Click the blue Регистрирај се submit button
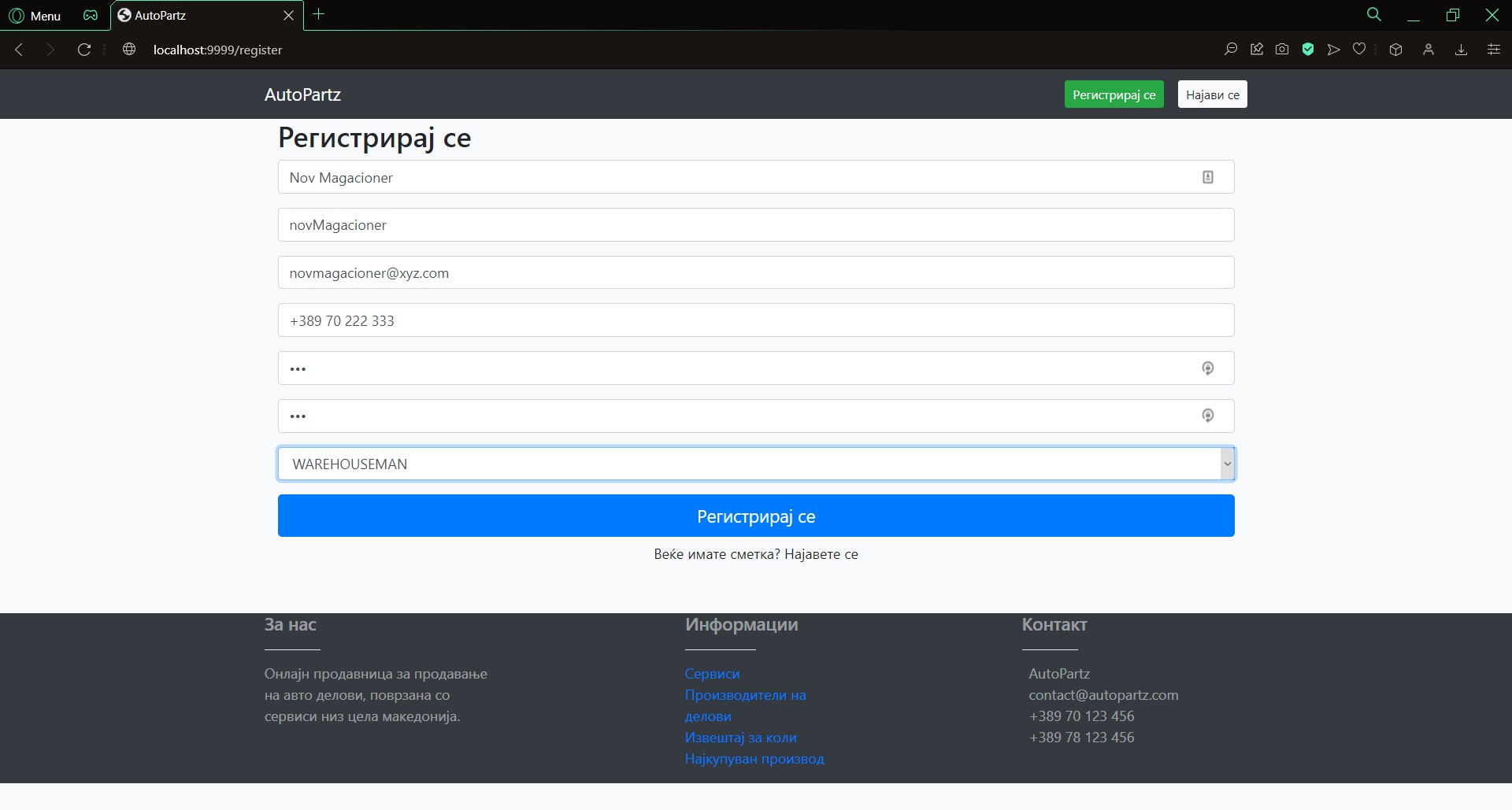1512x810 pixels. (755, 516)
